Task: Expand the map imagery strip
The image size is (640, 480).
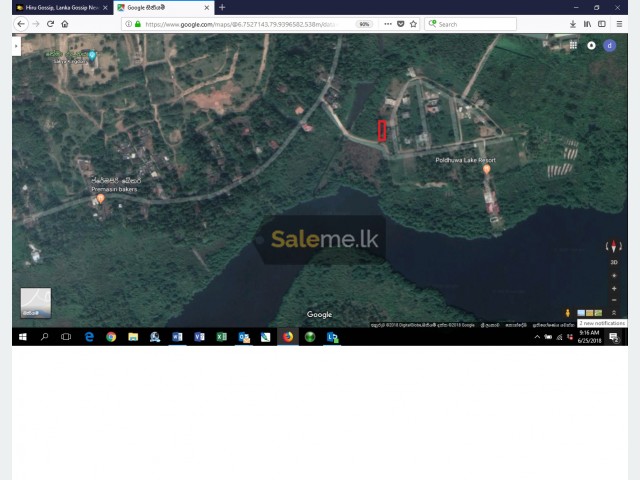Action: click(x=613, y=313)
